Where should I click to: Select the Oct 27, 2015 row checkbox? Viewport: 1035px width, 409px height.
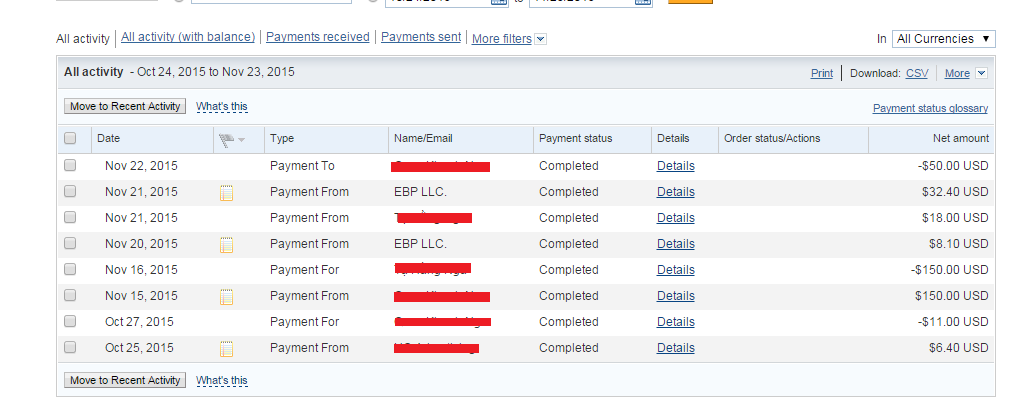coord(70,322)
